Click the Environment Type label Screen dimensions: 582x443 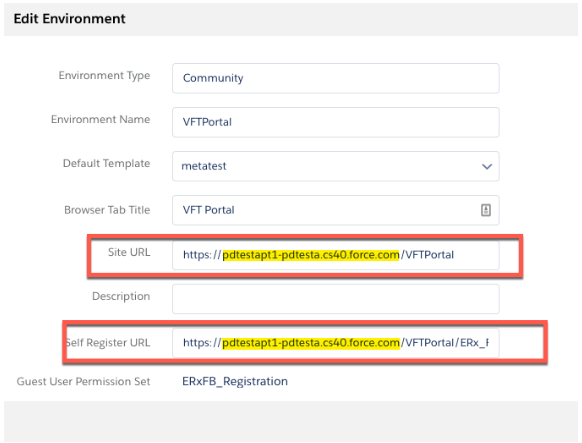(x=104, y=76)
